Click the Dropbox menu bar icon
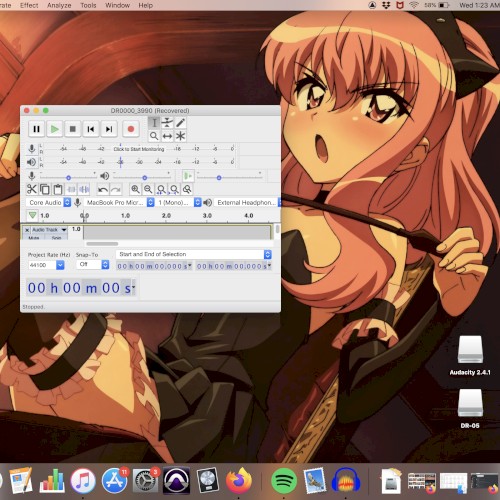This screenshot has width=500, height=500. pyautogui.click(x=386, y=5)
